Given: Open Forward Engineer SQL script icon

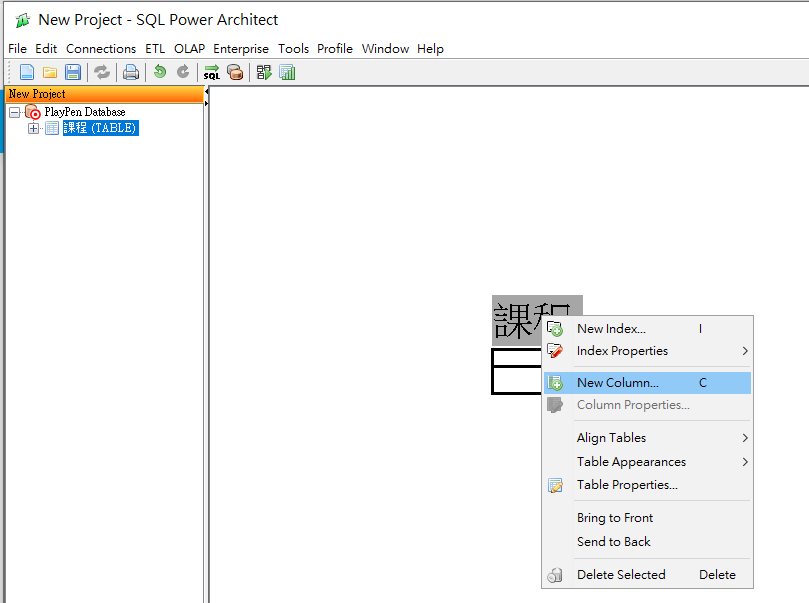Looking at the screenshot, I should (212, 72).
